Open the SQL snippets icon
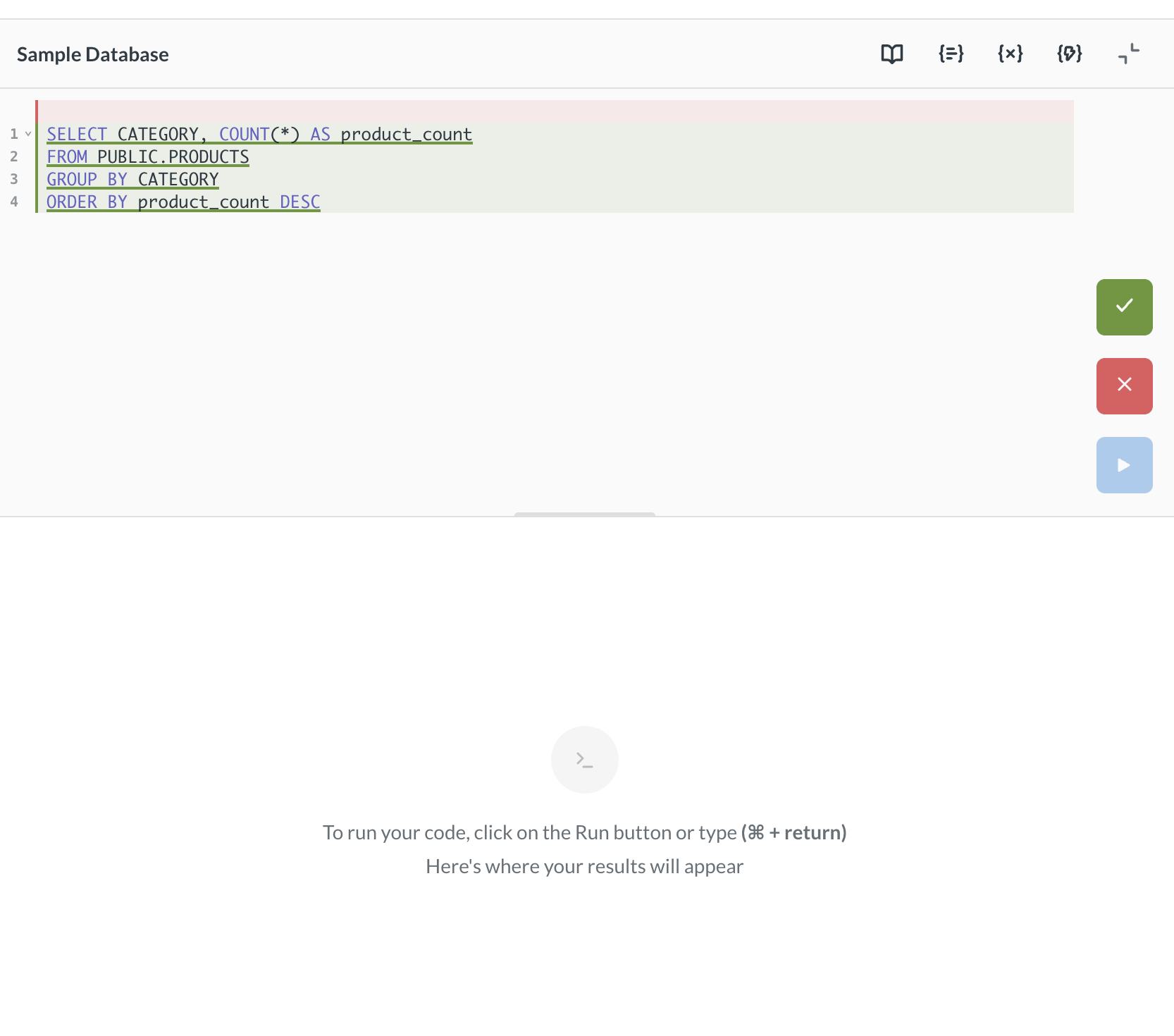 pyautogui.click(x=1069, y=54)
